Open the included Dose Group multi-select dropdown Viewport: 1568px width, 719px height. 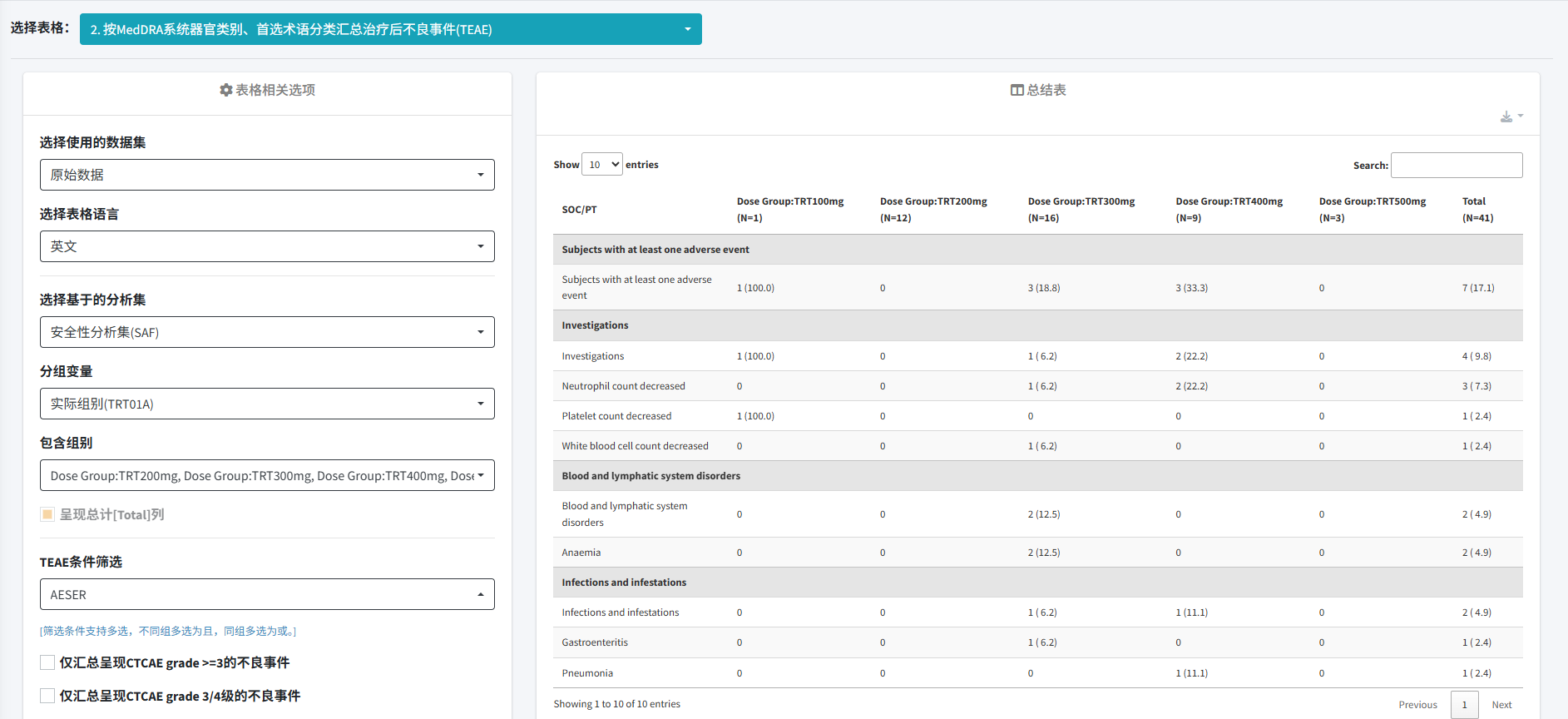click(x=267, y=475)
